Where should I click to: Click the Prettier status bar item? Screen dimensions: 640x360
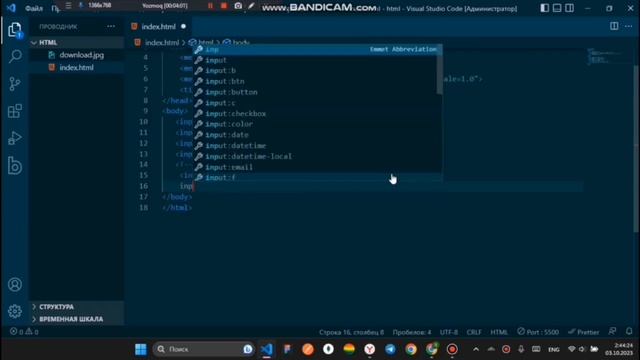584,332
